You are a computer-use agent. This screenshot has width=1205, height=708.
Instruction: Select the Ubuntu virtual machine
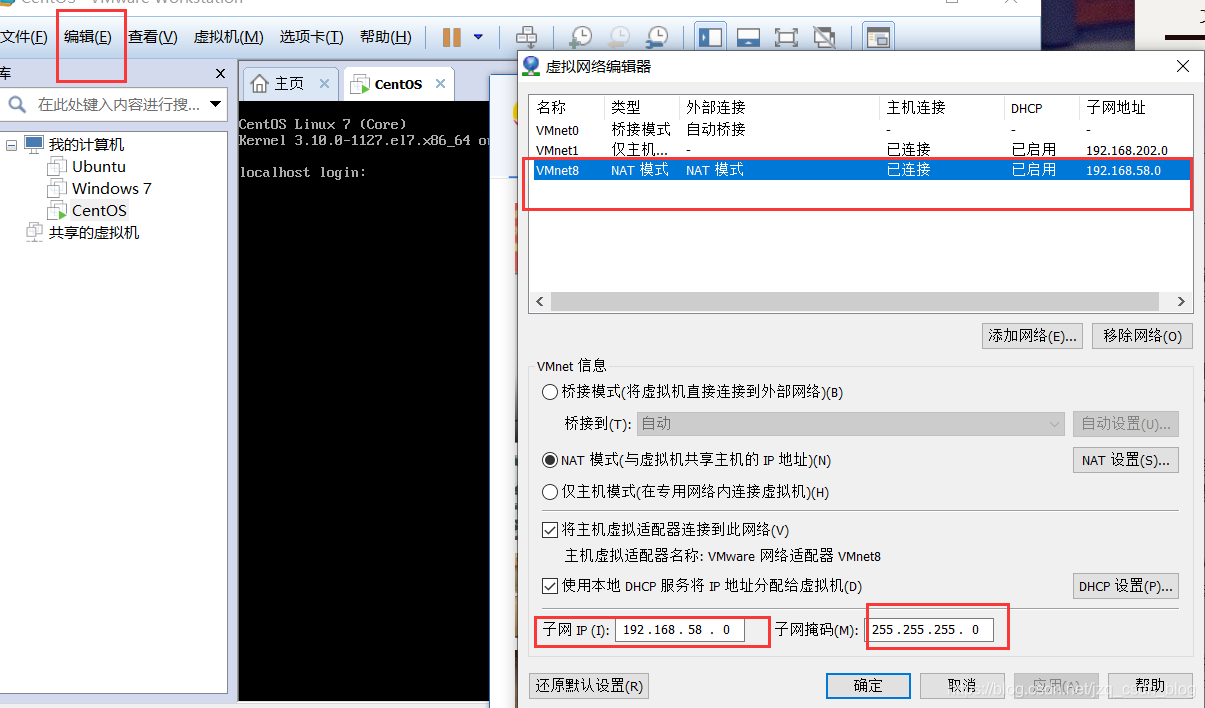[98, 167]
